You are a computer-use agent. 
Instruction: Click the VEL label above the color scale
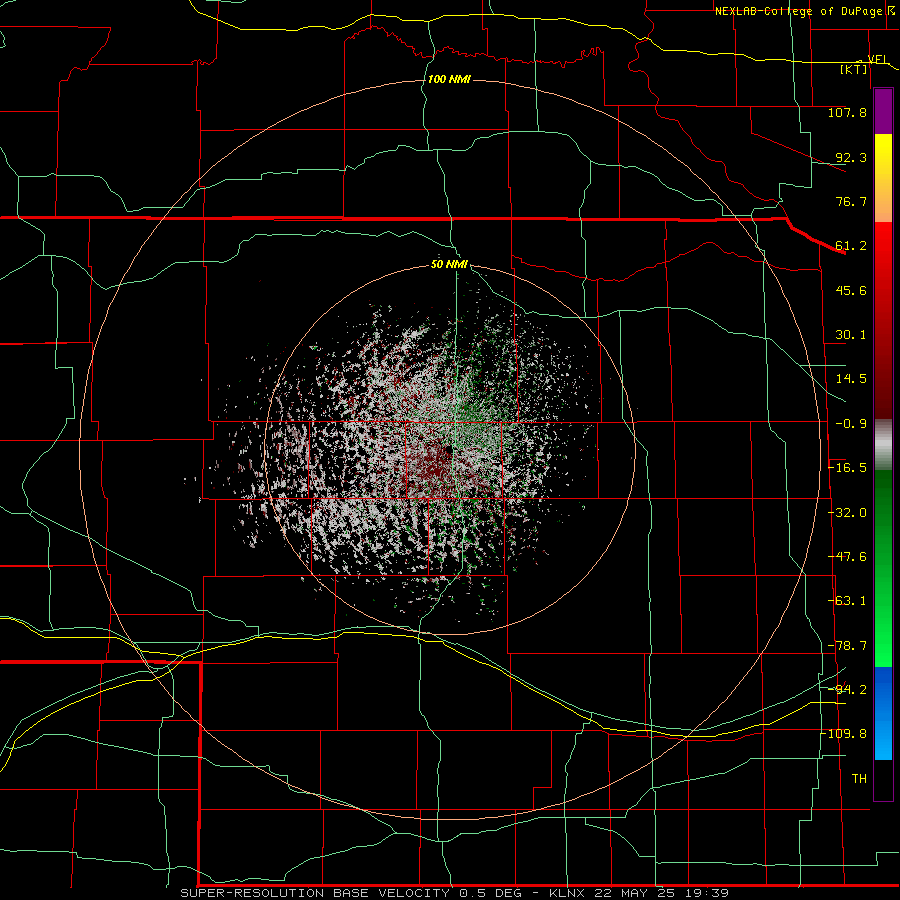pos(878,59)
